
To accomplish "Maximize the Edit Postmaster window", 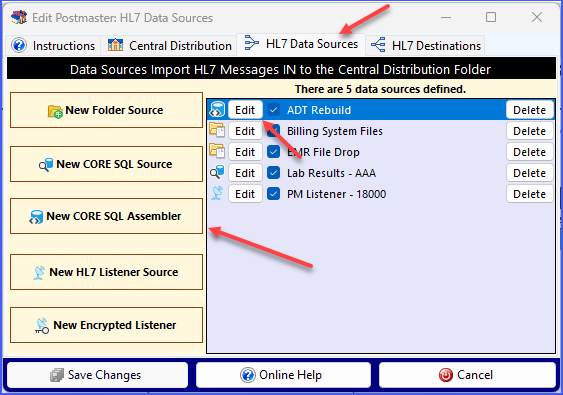I will click(491, 17).
